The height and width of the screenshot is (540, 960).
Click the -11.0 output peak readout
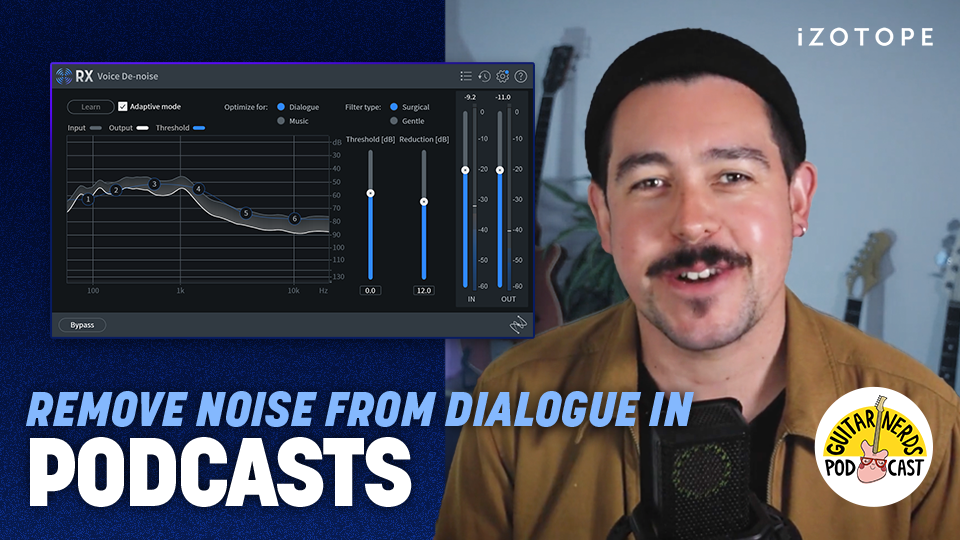[503, 97]
